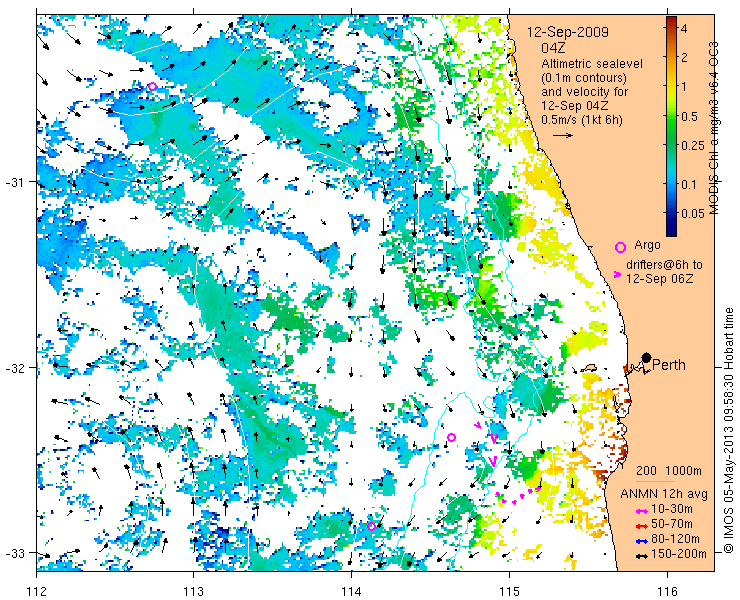Viewport: 740px width, 600px height.
Task: Click the magenta Argo circle in the legend
Action: (620, 247)
